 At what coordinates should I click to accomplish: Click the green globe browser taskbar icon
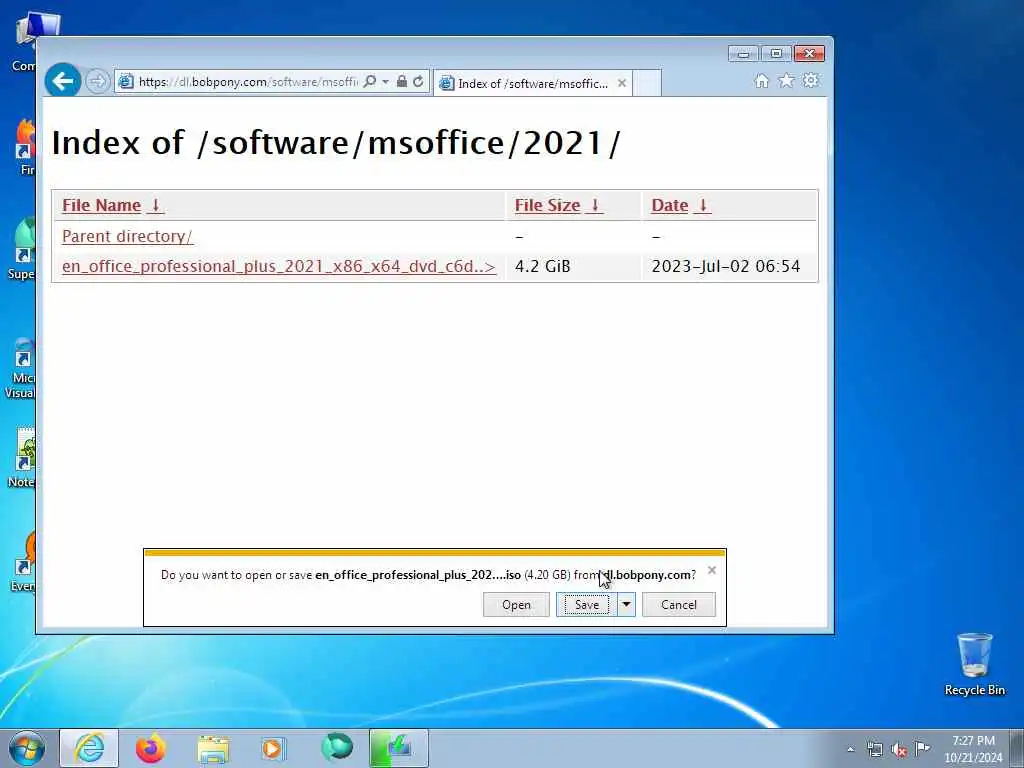337,748
